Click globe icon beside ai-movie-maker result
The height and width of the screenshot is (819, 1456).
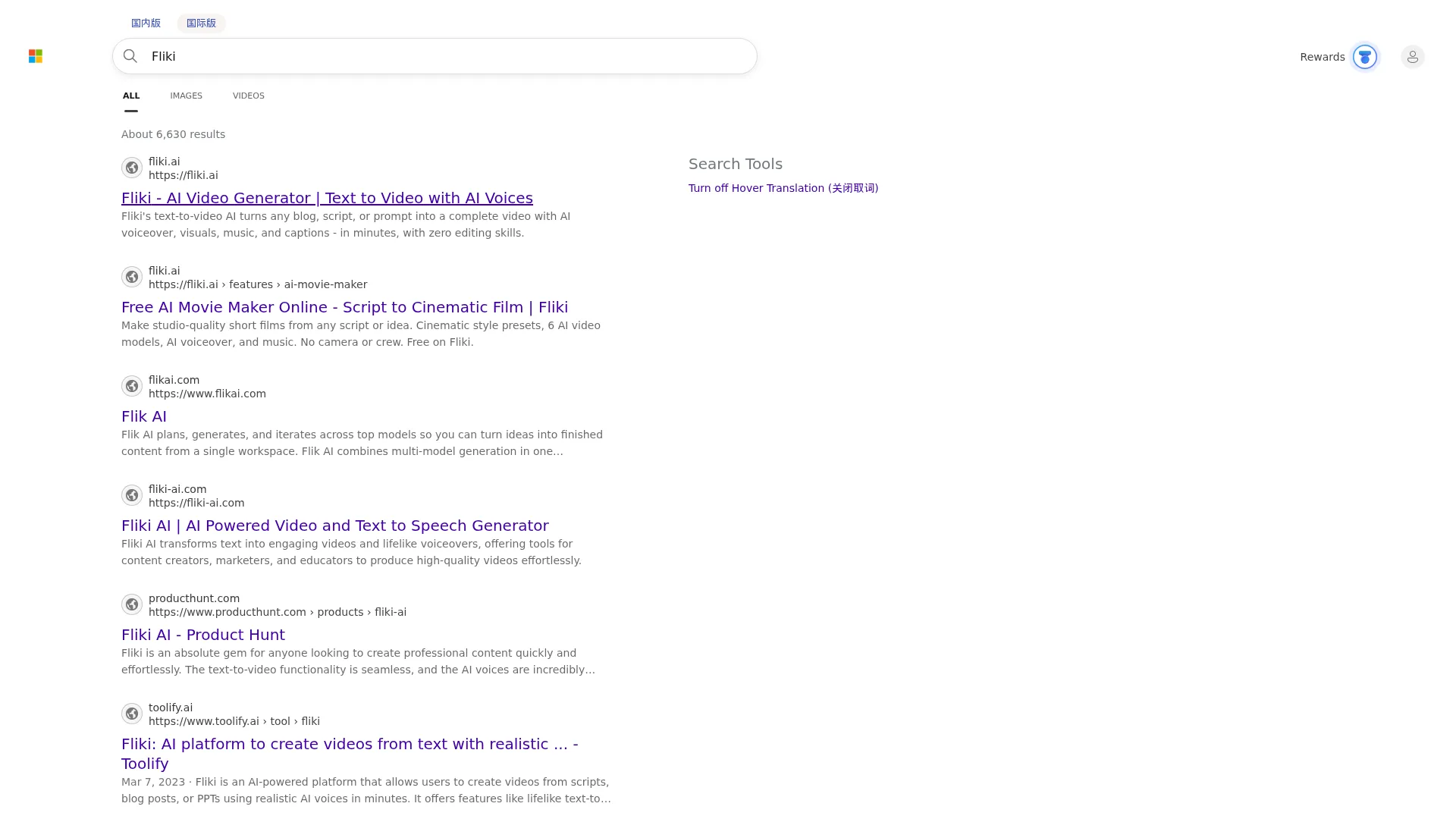[x=132, y=277]
